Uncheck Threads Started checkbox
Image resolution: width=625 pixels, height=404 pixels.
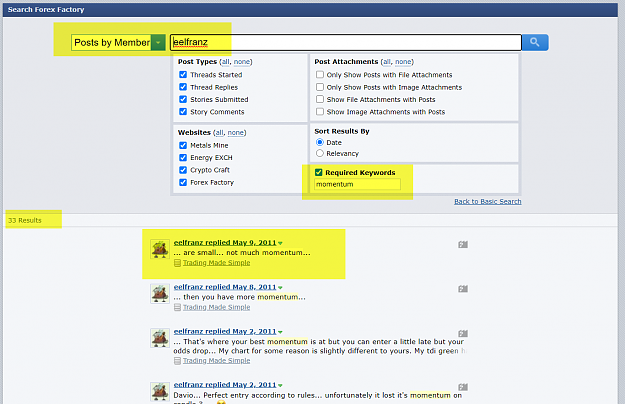[183, 75]
